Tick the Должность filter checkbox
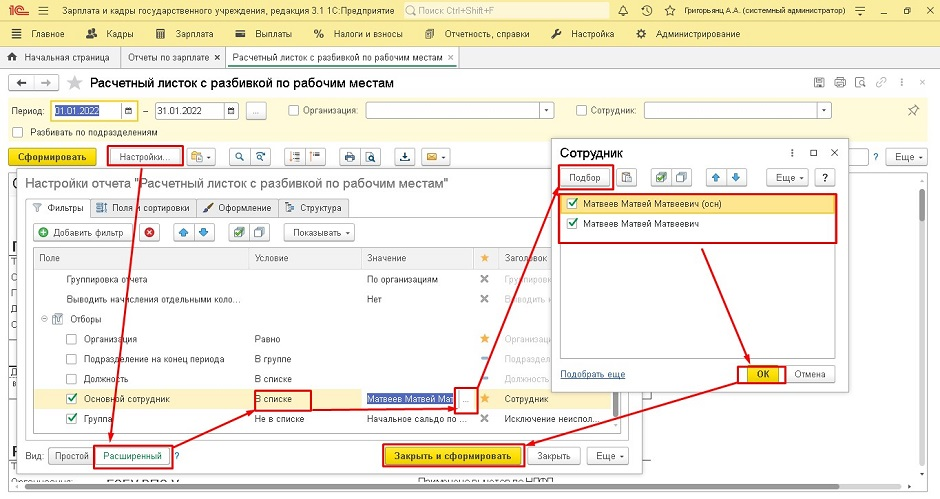The image size is (940, 499). [x=71, y=379]
